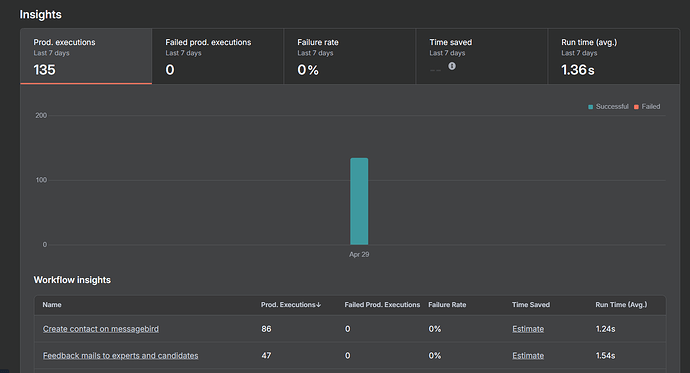Click the Failed legend square

(x=636, y=107)
